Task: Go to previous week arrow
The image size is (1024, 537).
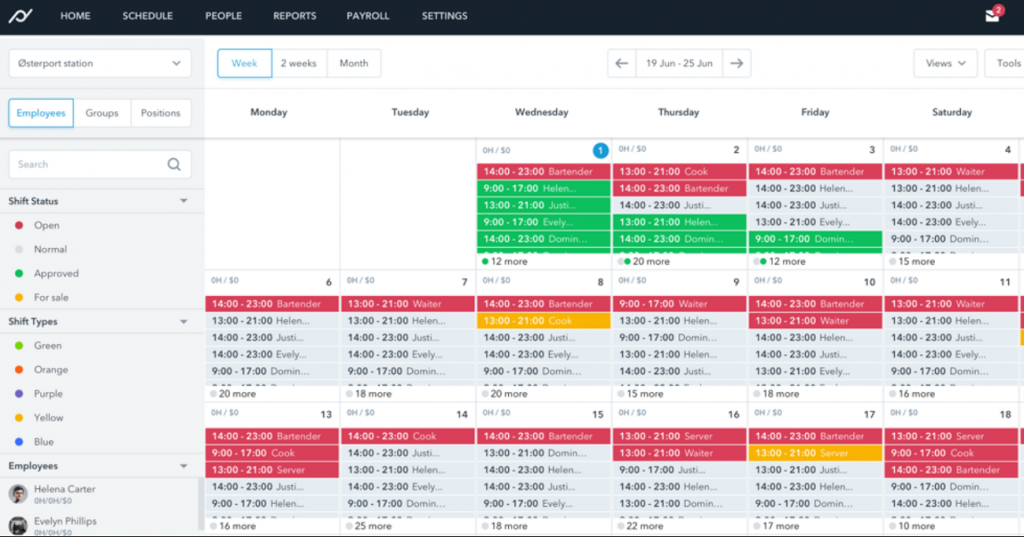Action: tap(622, 63)
